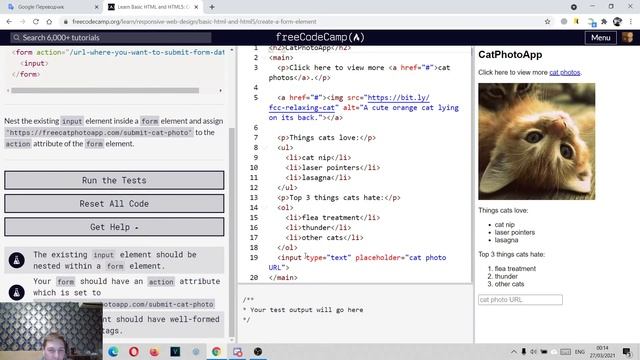This screenshot has height=360, width=640.
Task: Click Run the Tests button
Action: click(114, 180)
